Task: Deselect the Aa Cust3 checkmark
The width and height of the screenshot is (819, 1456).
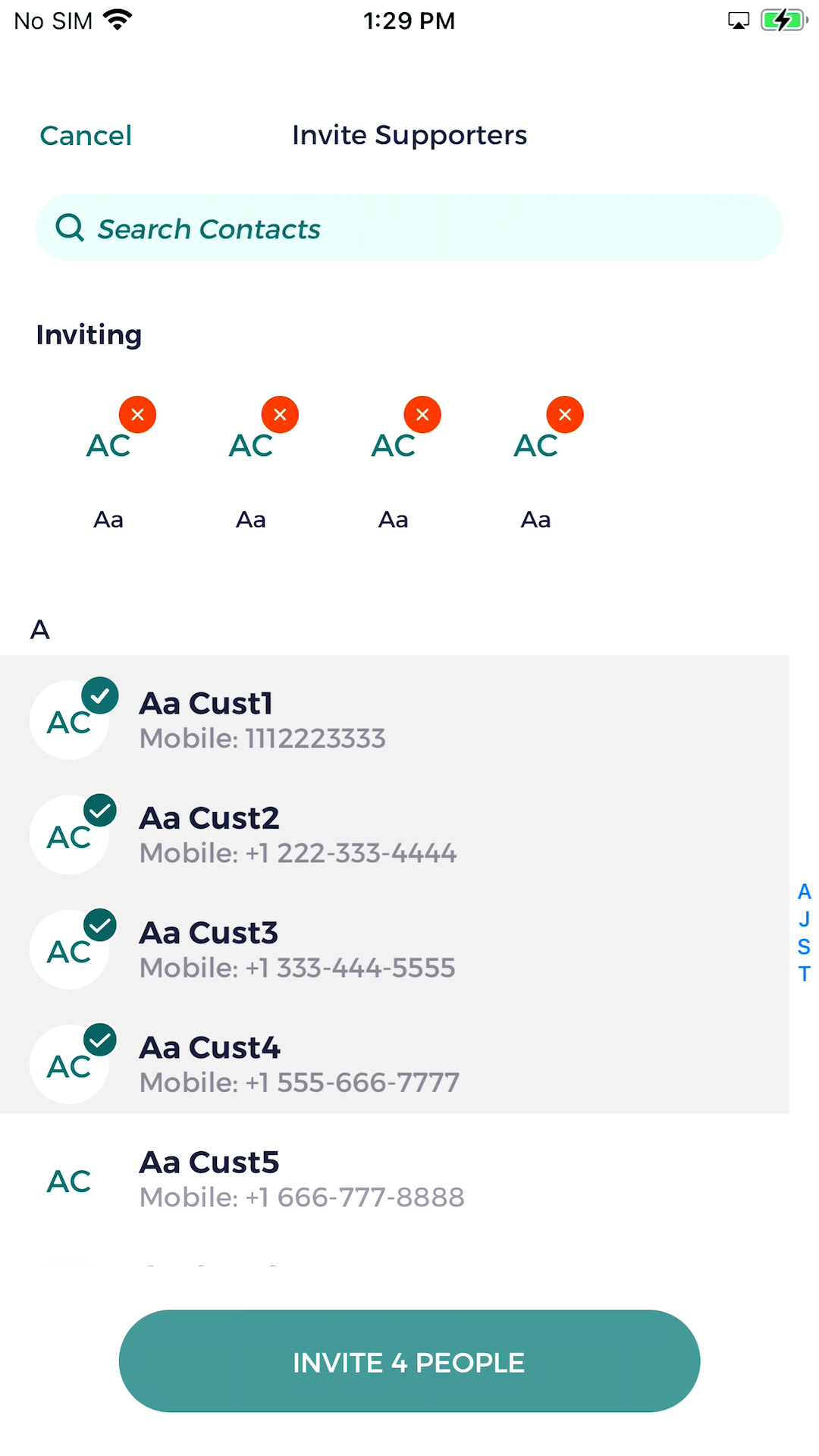Action: pyautogui.click(x=100, y=924)
